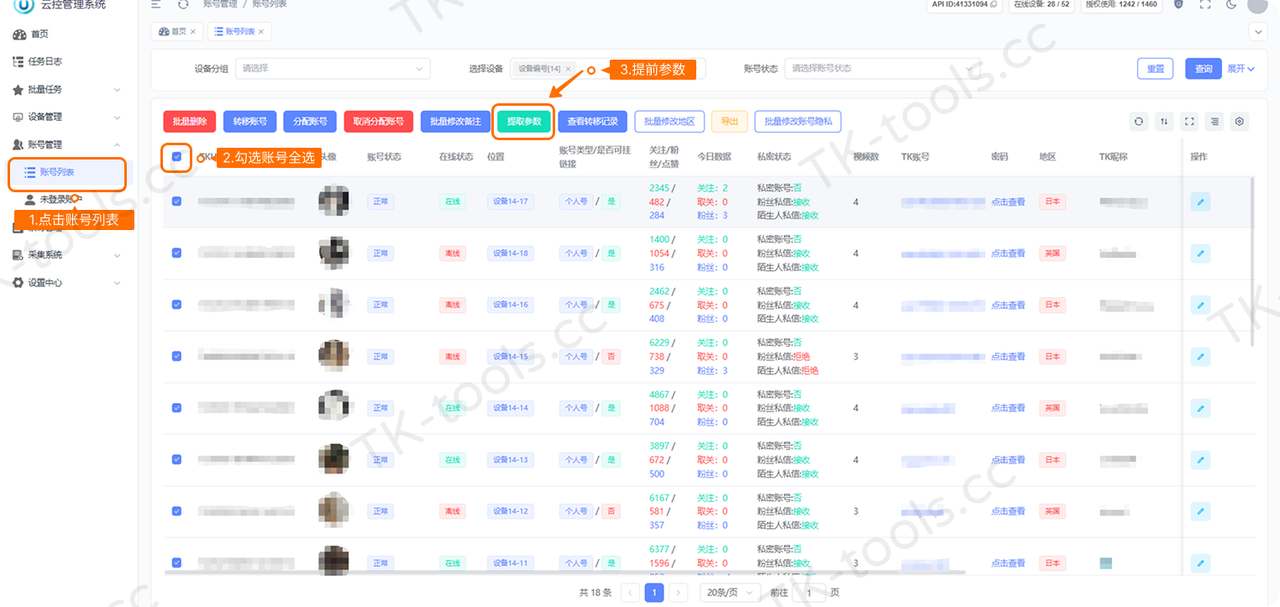1280x607 pixels.
Task: Uncheck the first account row checkbox
Action: coord(177,201)
